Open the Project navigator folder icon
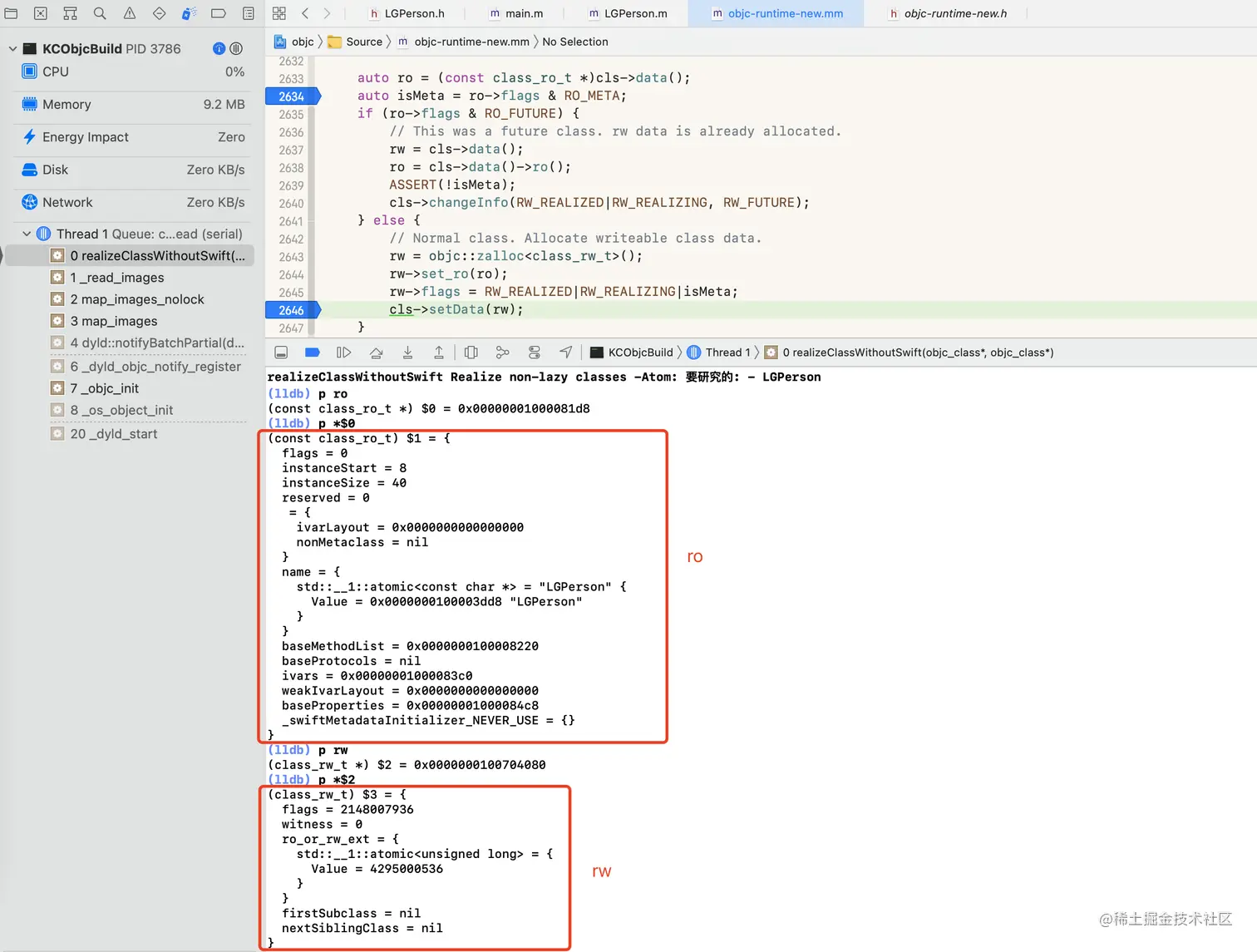Screen dimensions: 1257x952 click(x=11, y=13)
